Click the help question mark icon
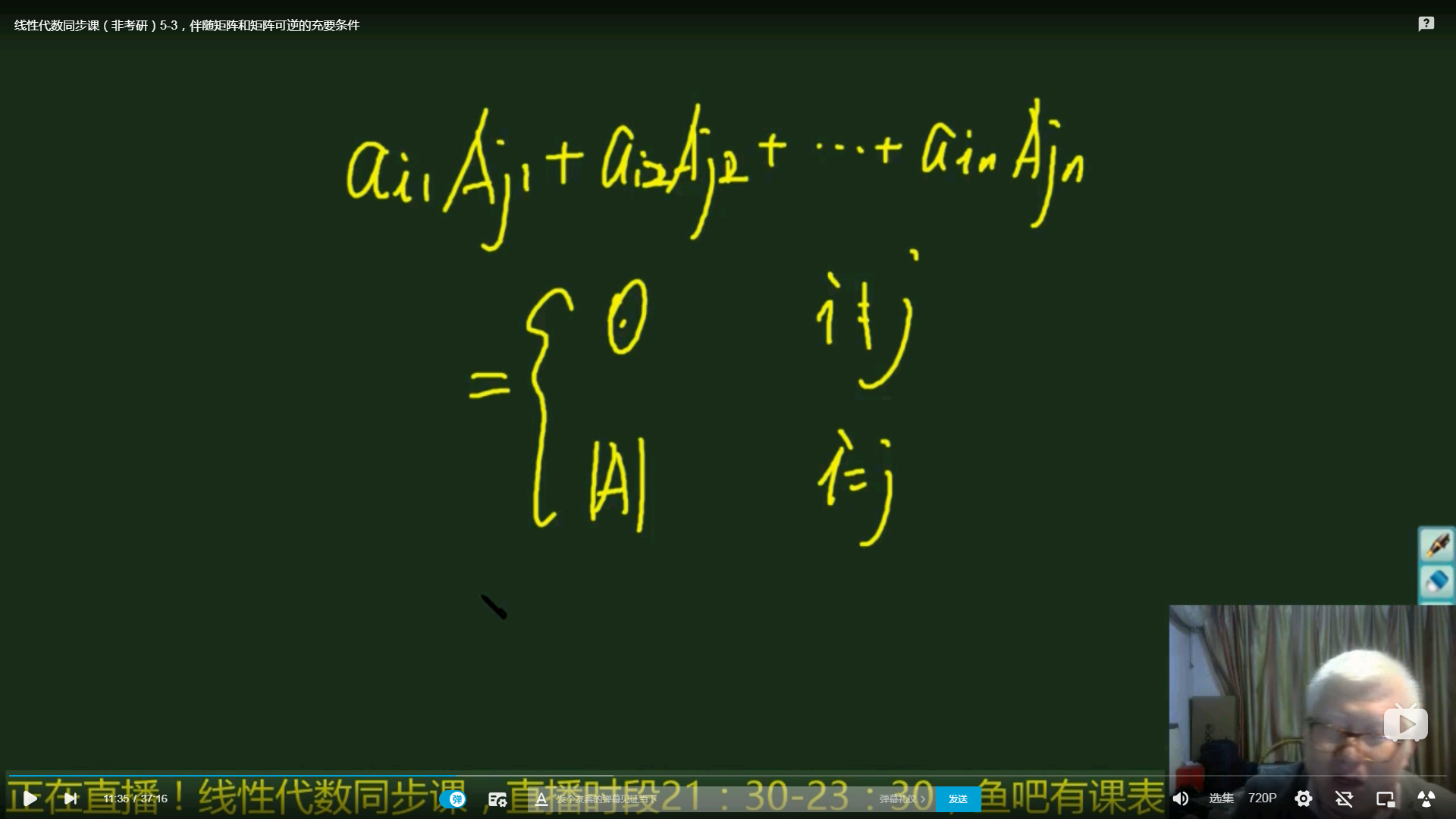1456x819 pixels. coord(1426,24)
